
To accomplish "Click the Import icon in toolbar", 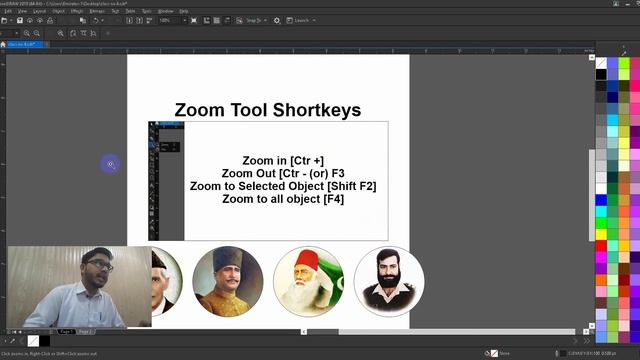I will tap(129, 20).
